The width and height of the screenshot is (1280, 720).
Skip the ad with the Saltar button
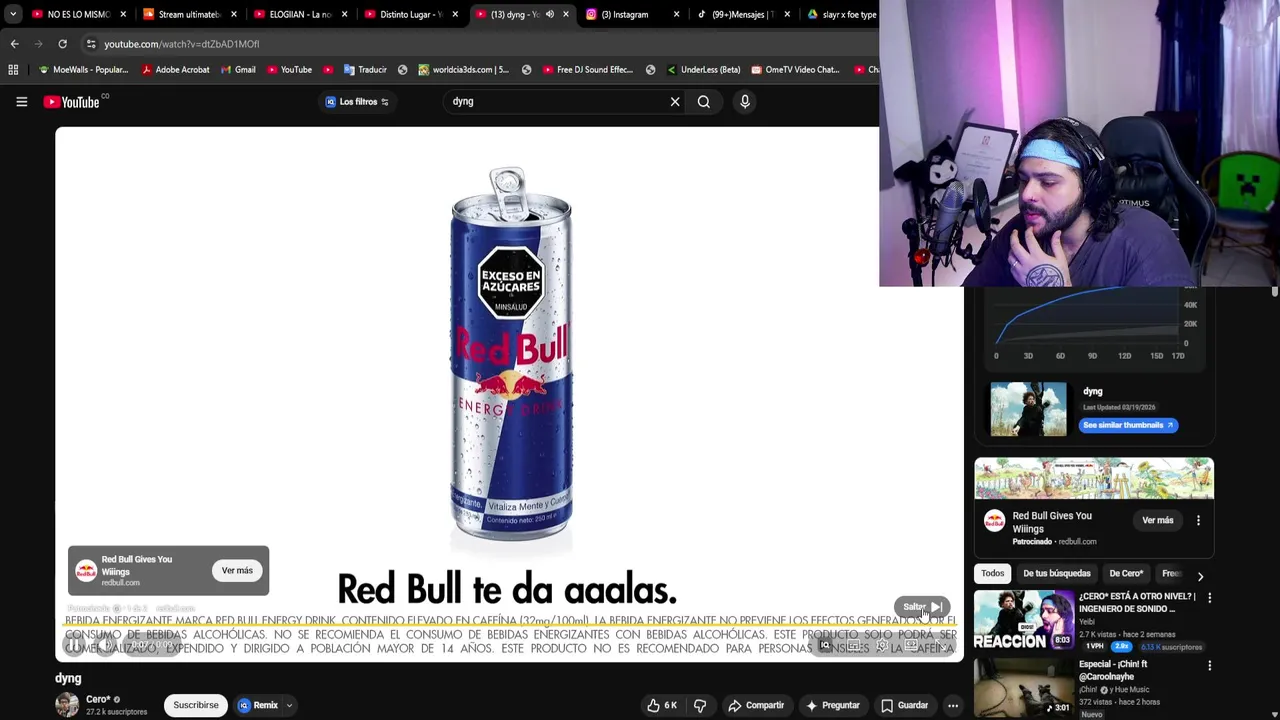(x=922, y=607)
